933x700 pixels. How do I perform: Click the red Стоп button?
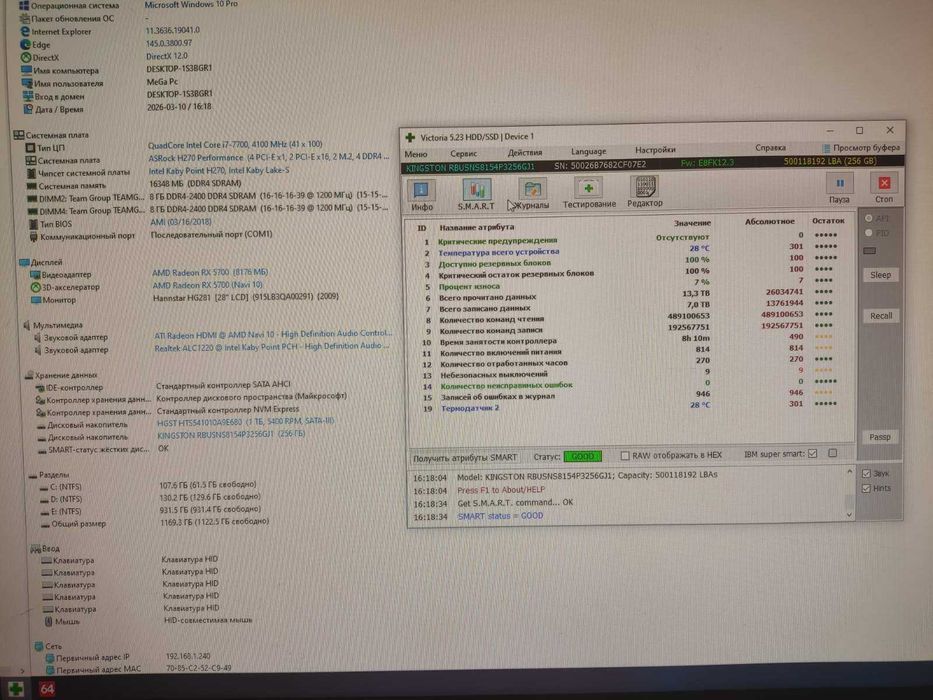click(x=884, y=188)
